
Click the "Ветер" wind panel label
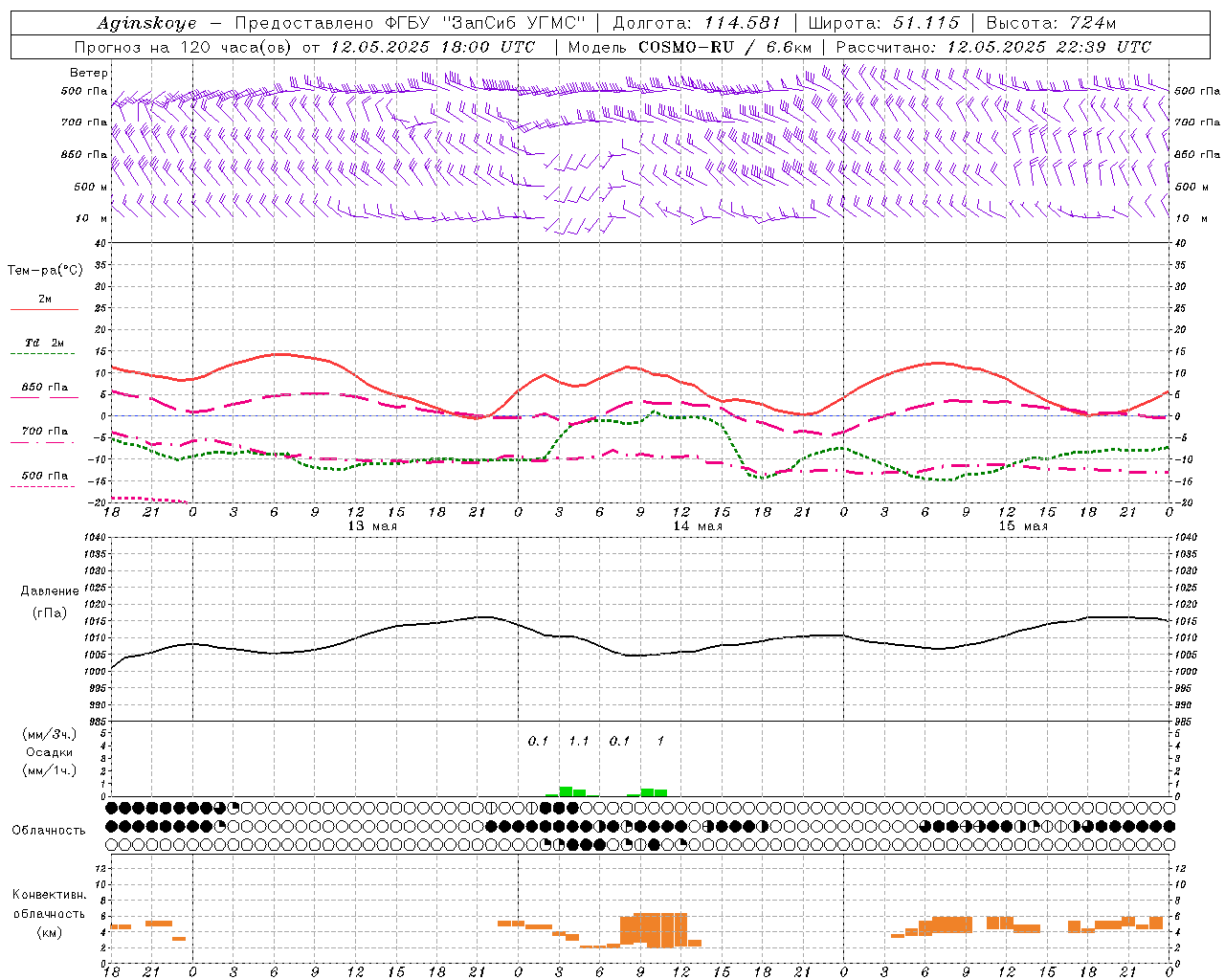click(x=89, y=73)
